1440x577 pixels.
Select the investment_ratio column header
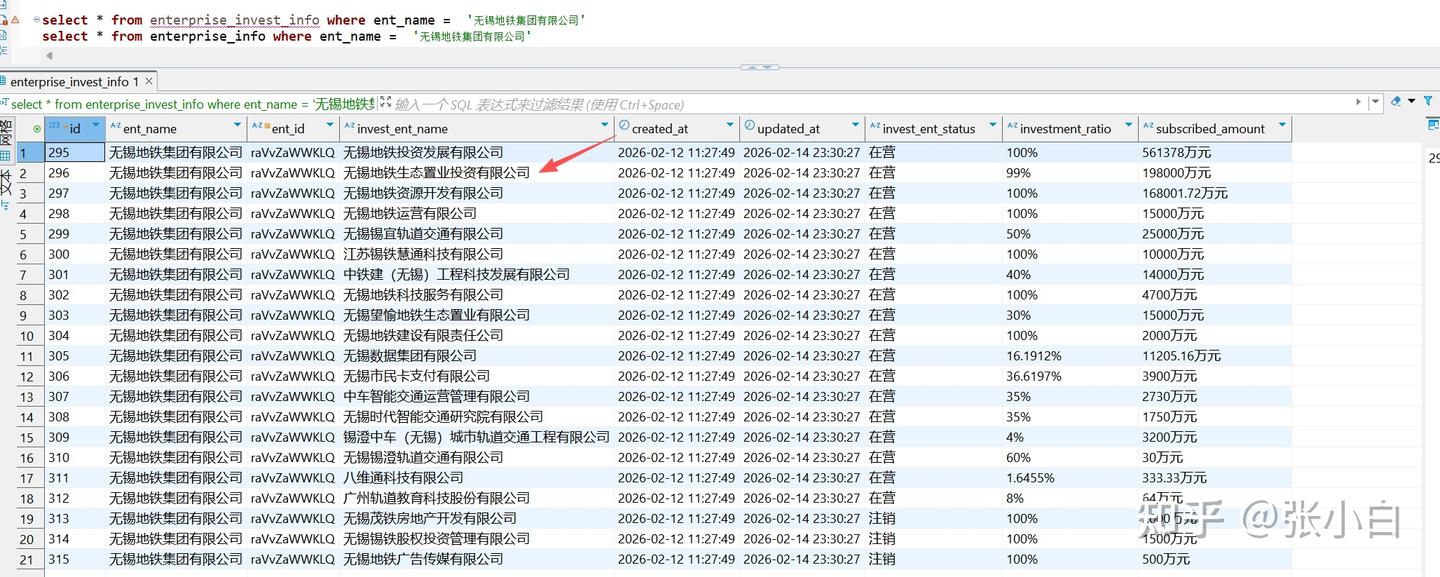[x=1071, y=128]
